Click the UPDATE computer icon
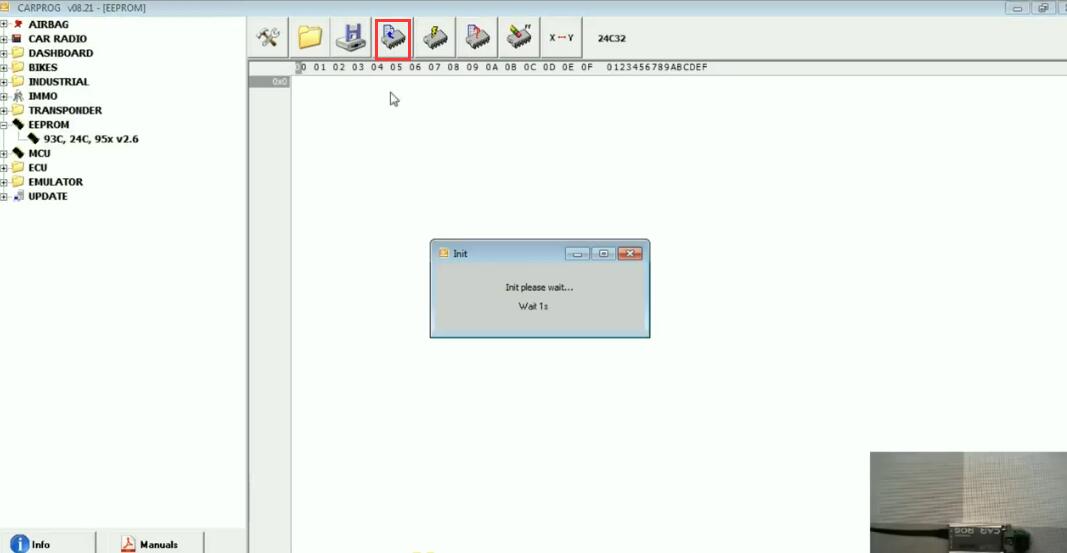This screenshot has width=1067, height=553. pyautogui.click(x=18, y=196)
